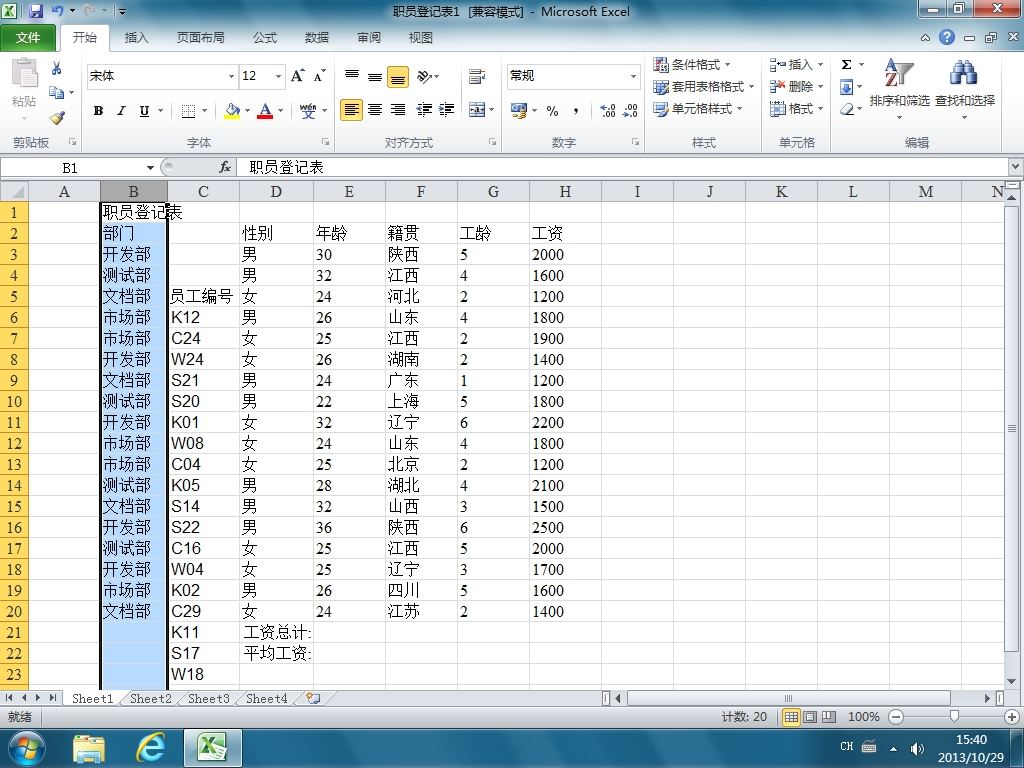Apply the red font color A

pyautogui.click(x=264, y=111)
